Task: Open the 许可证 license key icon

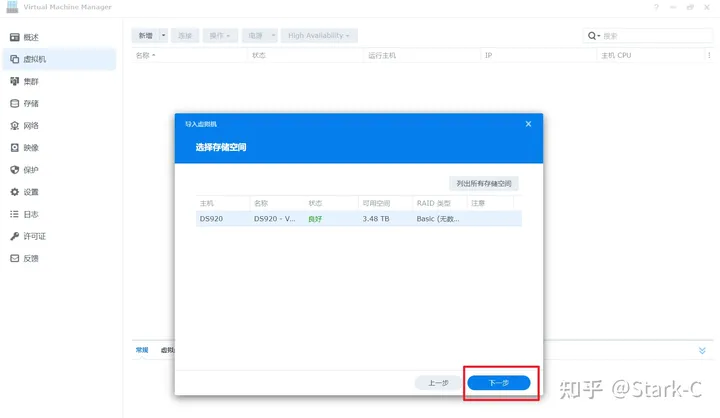Action: [x=14, y=236]
